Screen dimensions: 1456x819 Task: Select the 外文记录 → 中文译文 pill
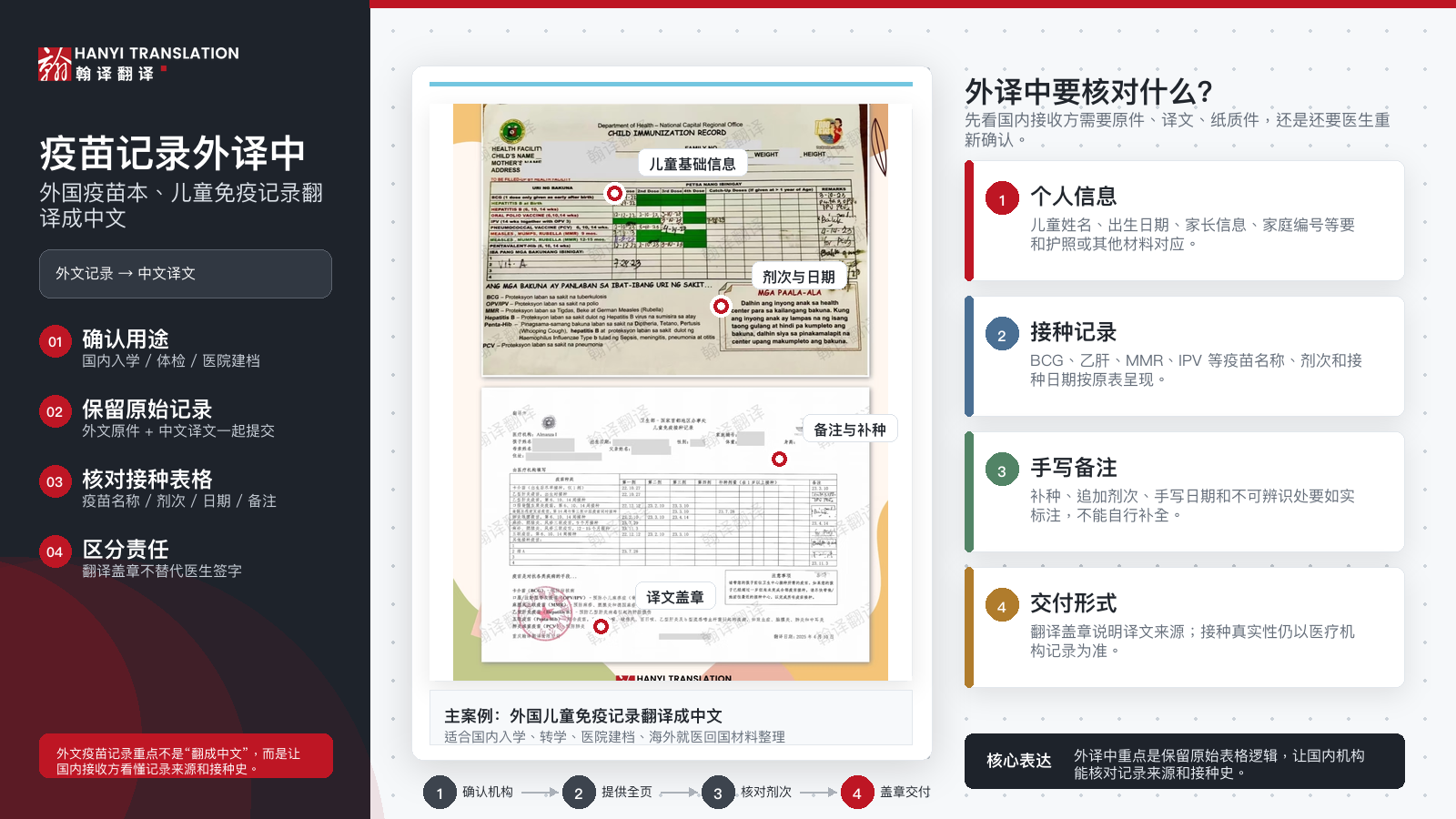click(x=186, y=274)
